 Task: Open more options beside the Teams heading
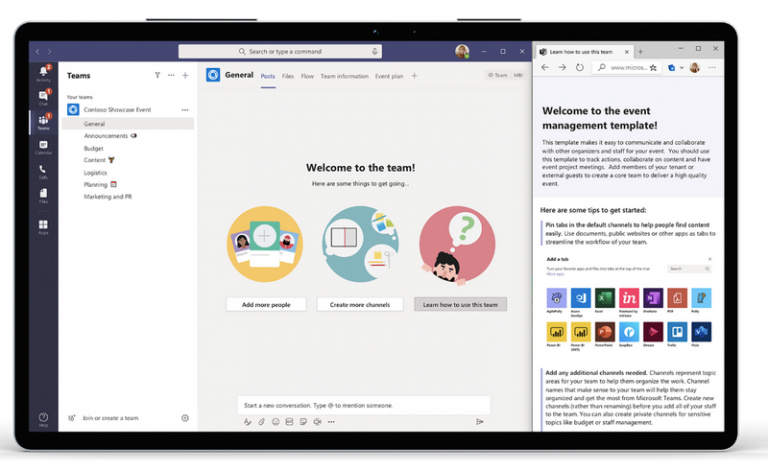pos(171,75)
